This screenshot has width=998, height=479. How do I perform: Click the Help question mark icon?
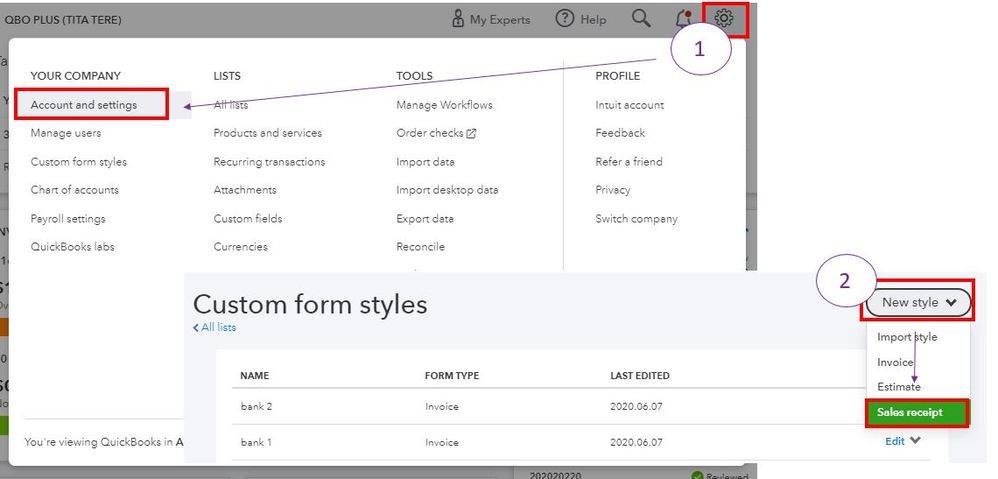pos(566,19)
